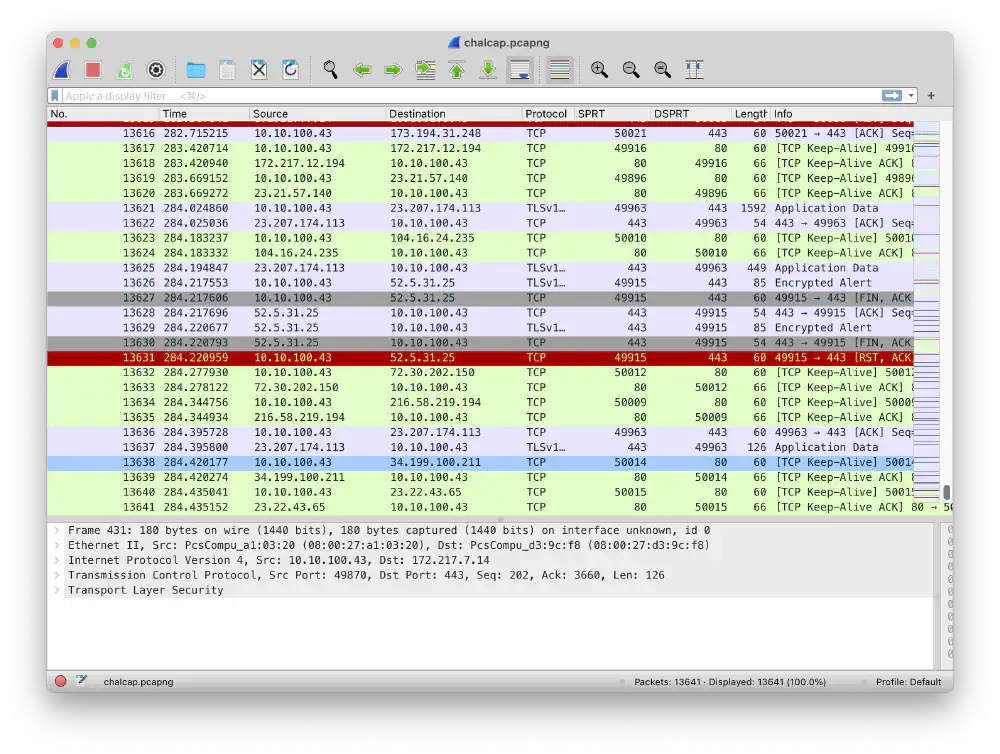The image size is (1000, 754).
Task: Toggle auto-scroll during live capture
Action: pos(520,70)
